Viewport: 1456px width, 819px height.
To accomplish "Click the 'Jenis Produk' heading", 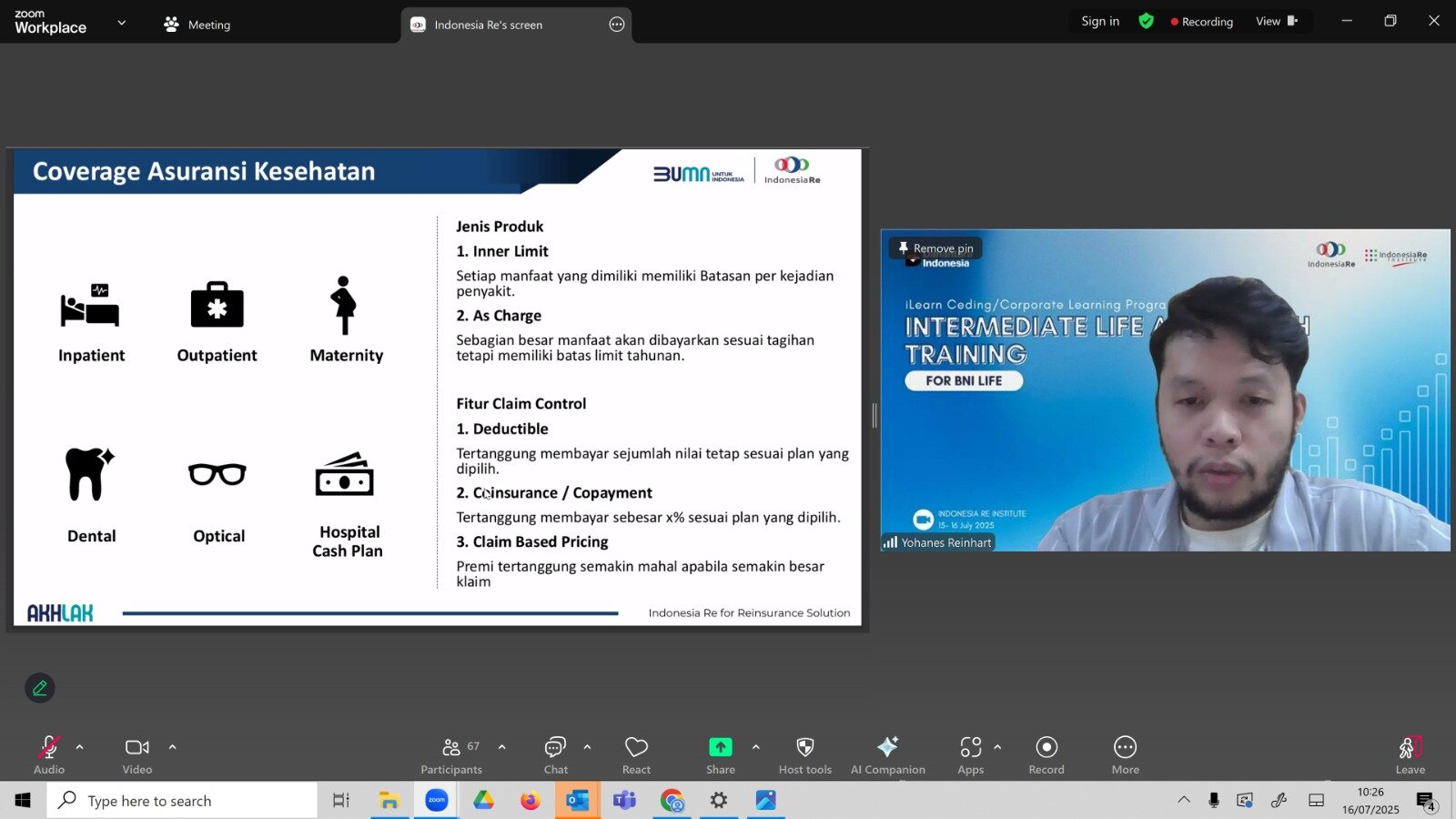I will 500,227.
